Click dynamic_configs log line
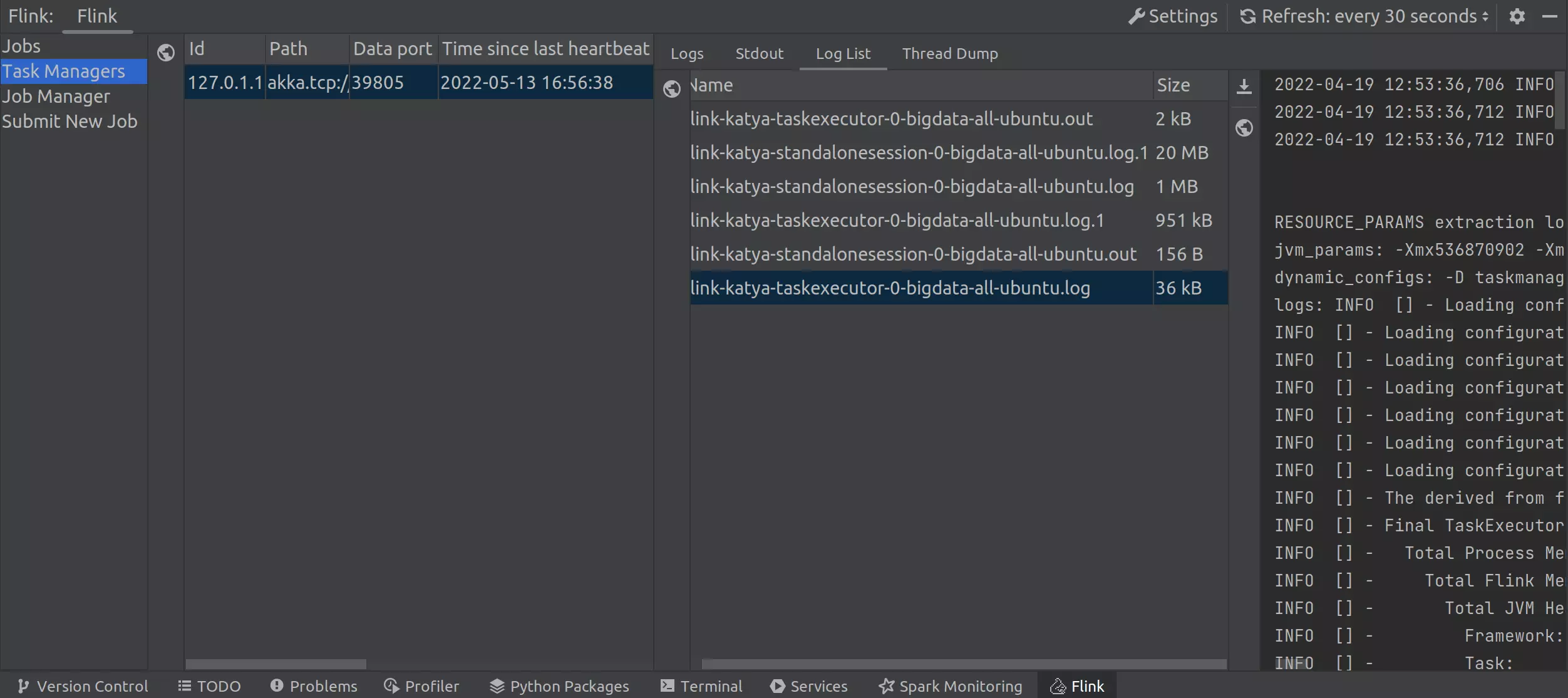Screen dimensions: 1568x698 tap(1419, 278)
